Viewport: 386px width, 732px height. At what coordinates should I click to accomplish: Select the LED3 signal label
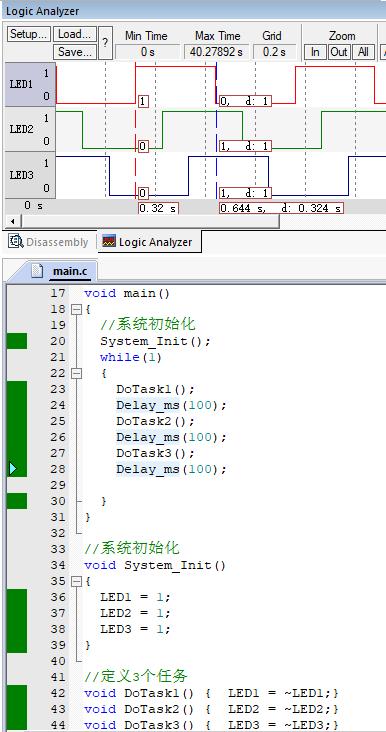coord(30,176)
